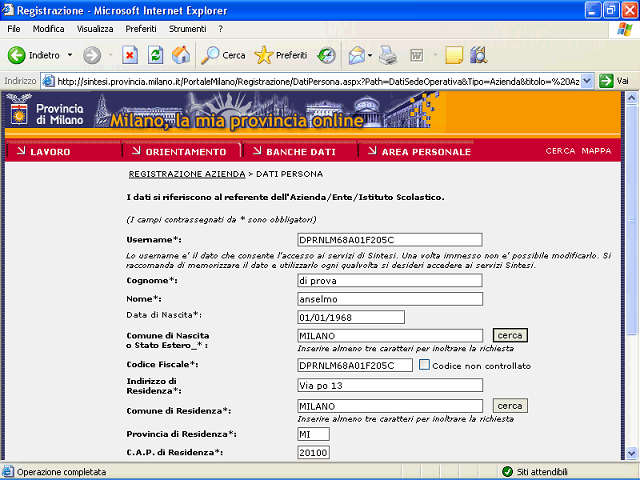The width and height of the screenshot is (640, 480).
Task: Click the Codice Fiscale input field
Action: point(355,365)
